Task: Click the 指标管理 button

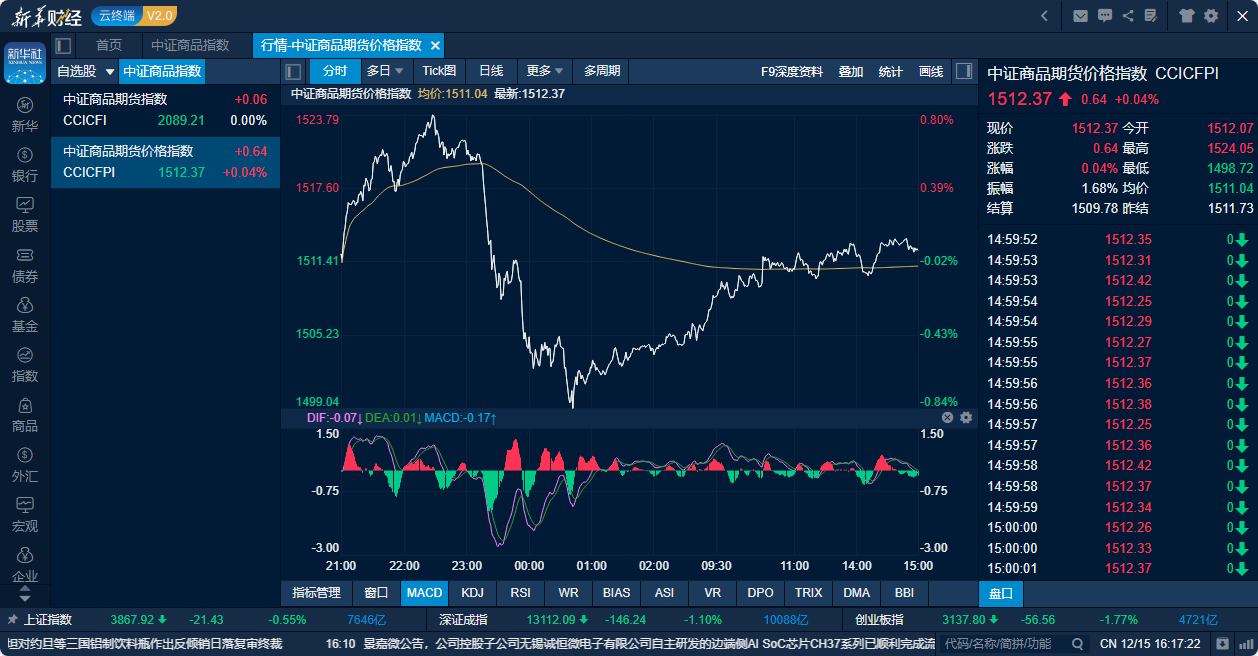Action: (316, 592)
